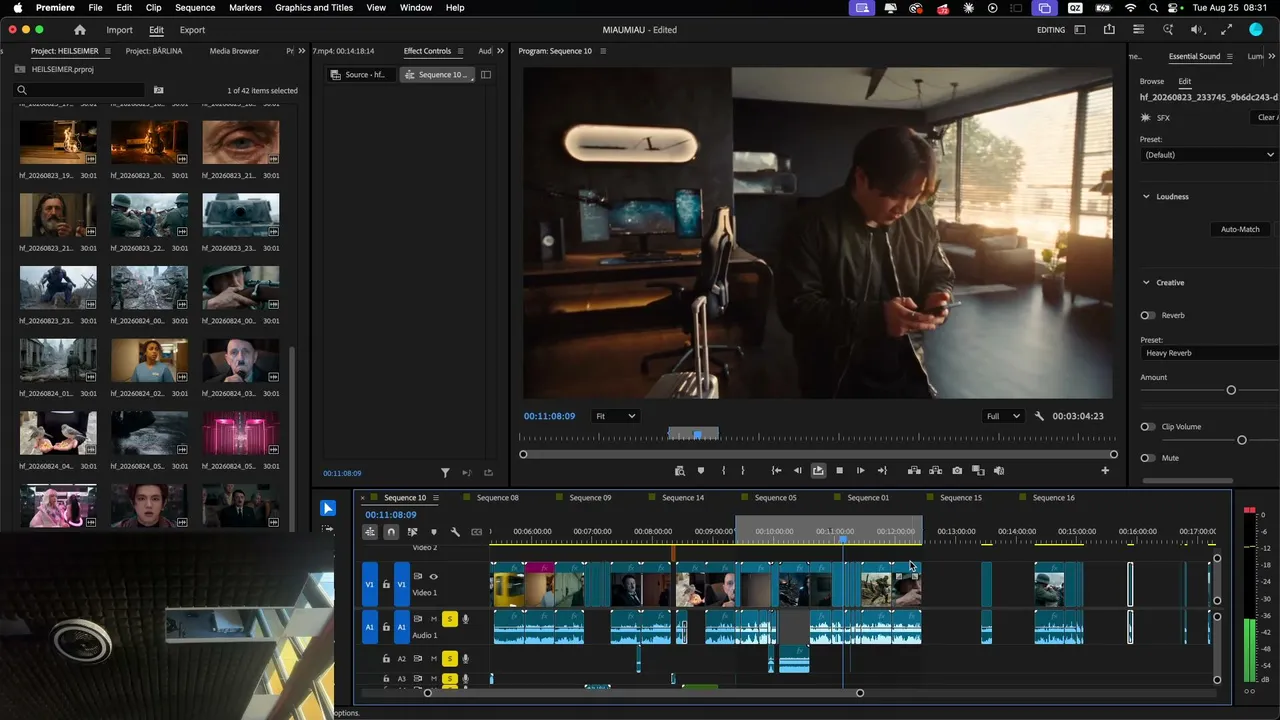Click the Auto-Match button

click(x=1240, y=229)
